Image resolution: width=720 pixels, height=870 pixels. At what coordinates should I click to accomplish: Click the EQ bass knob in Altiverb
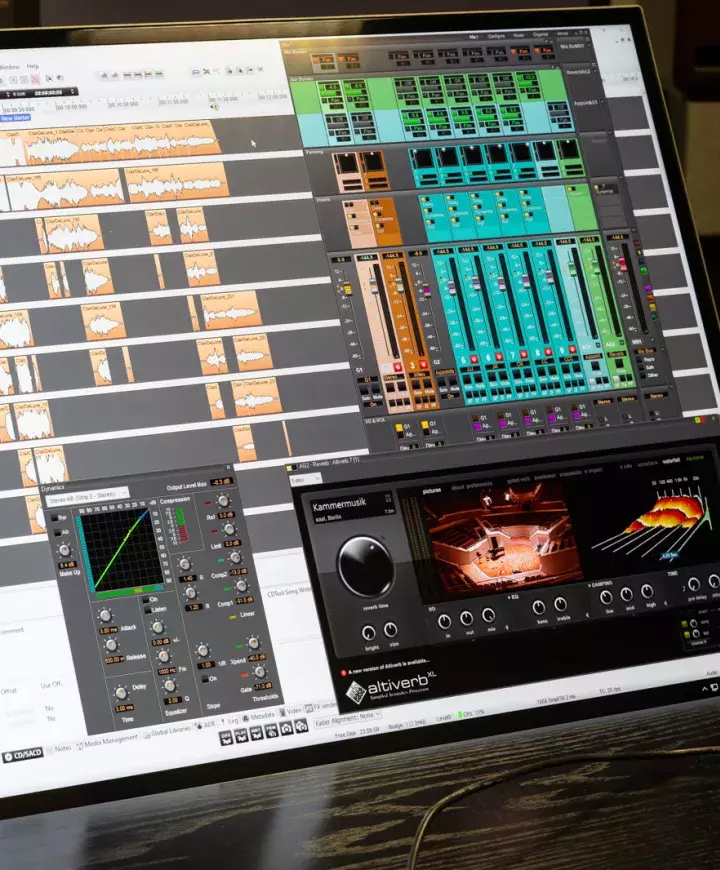tap(538, 607)
